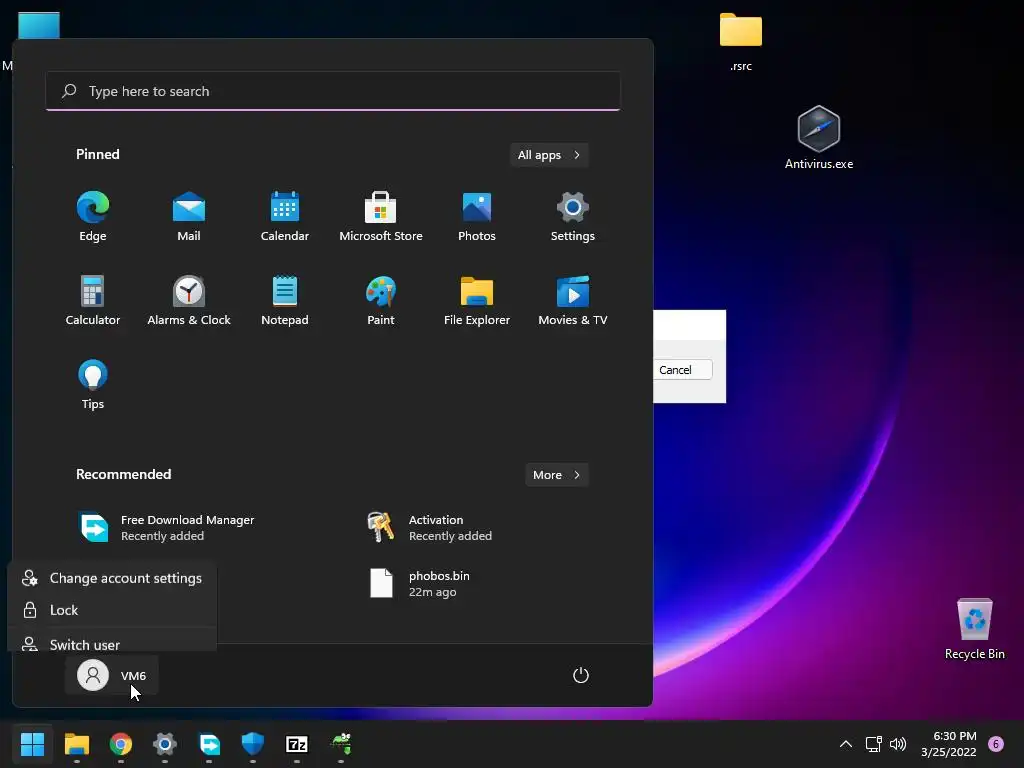Open pinned File Explorer in Start menu
This screenshot has height=768, width=1024.
click(477, 300)
